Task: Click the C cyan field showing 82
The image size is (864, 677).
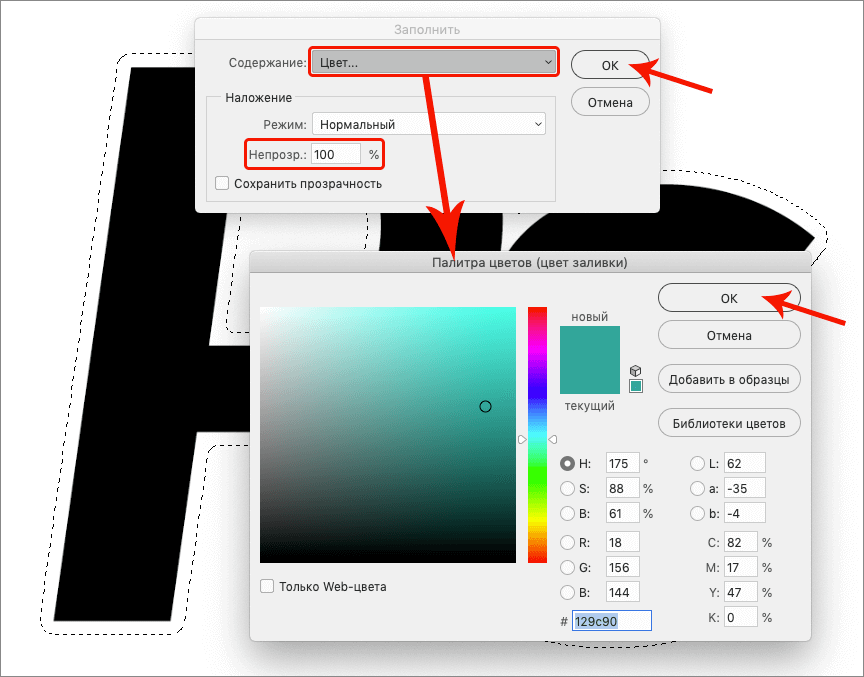Action: click(741, 543)
